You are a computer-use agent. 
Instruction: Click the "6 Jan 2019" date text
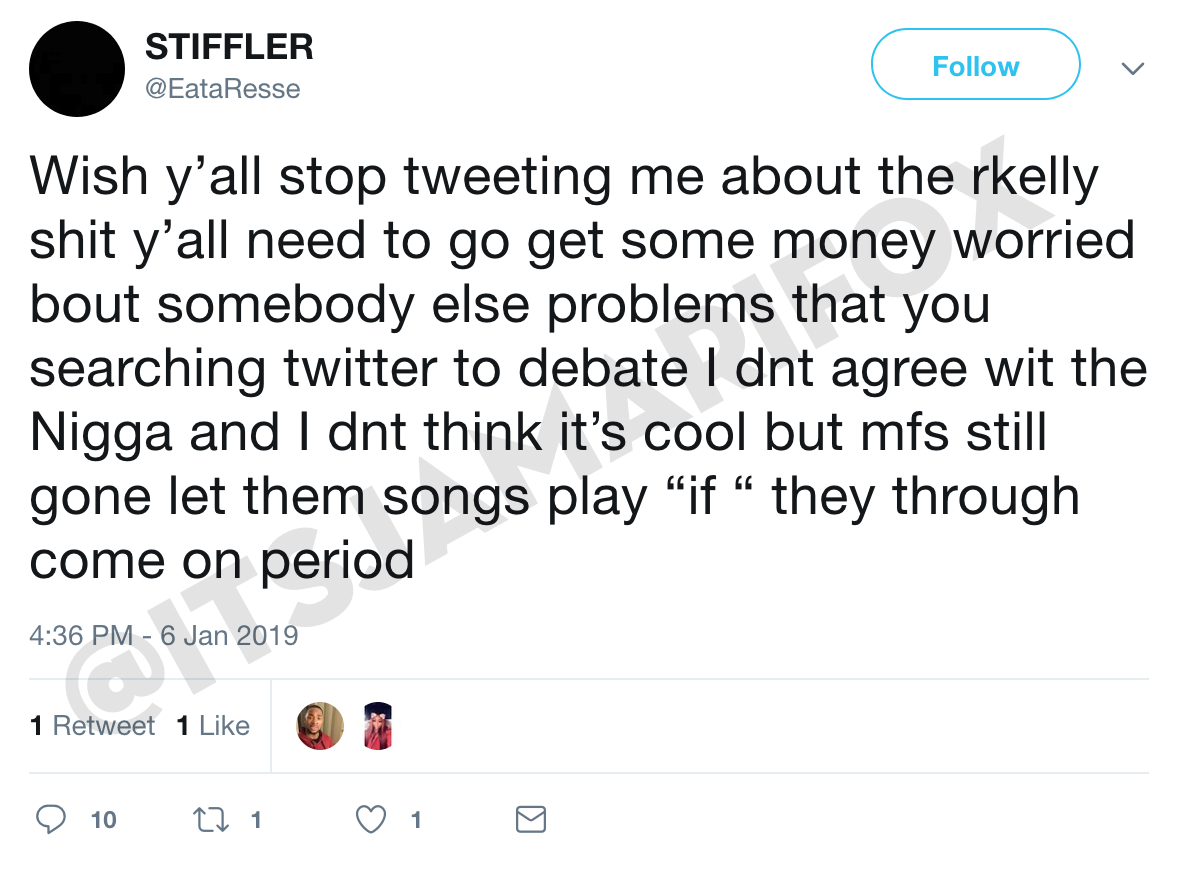(235, 635)
